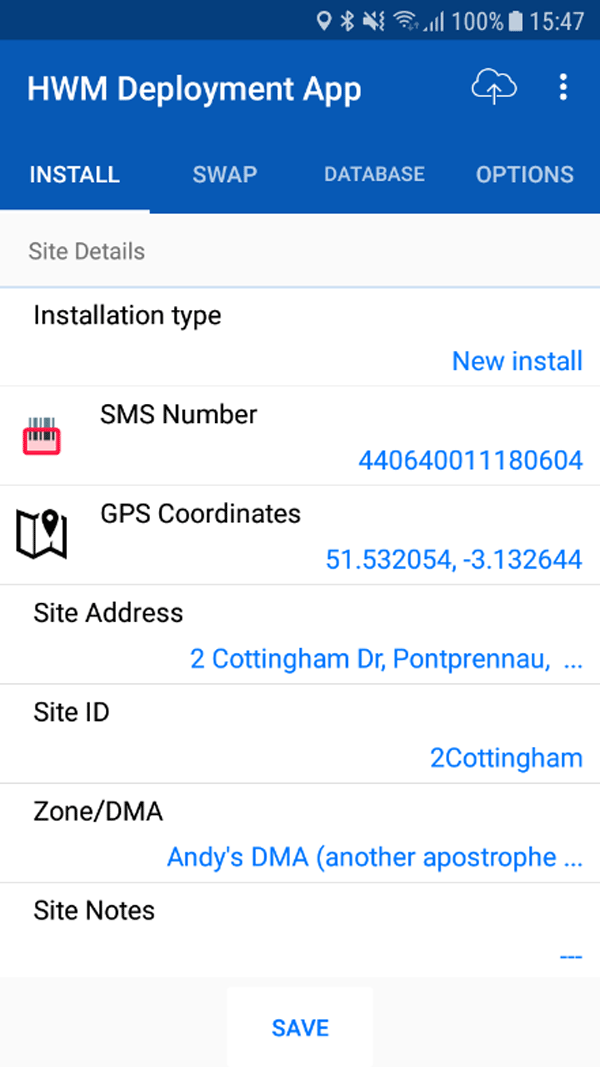Tap the Wi-Fi status icon

pos(405,21)
